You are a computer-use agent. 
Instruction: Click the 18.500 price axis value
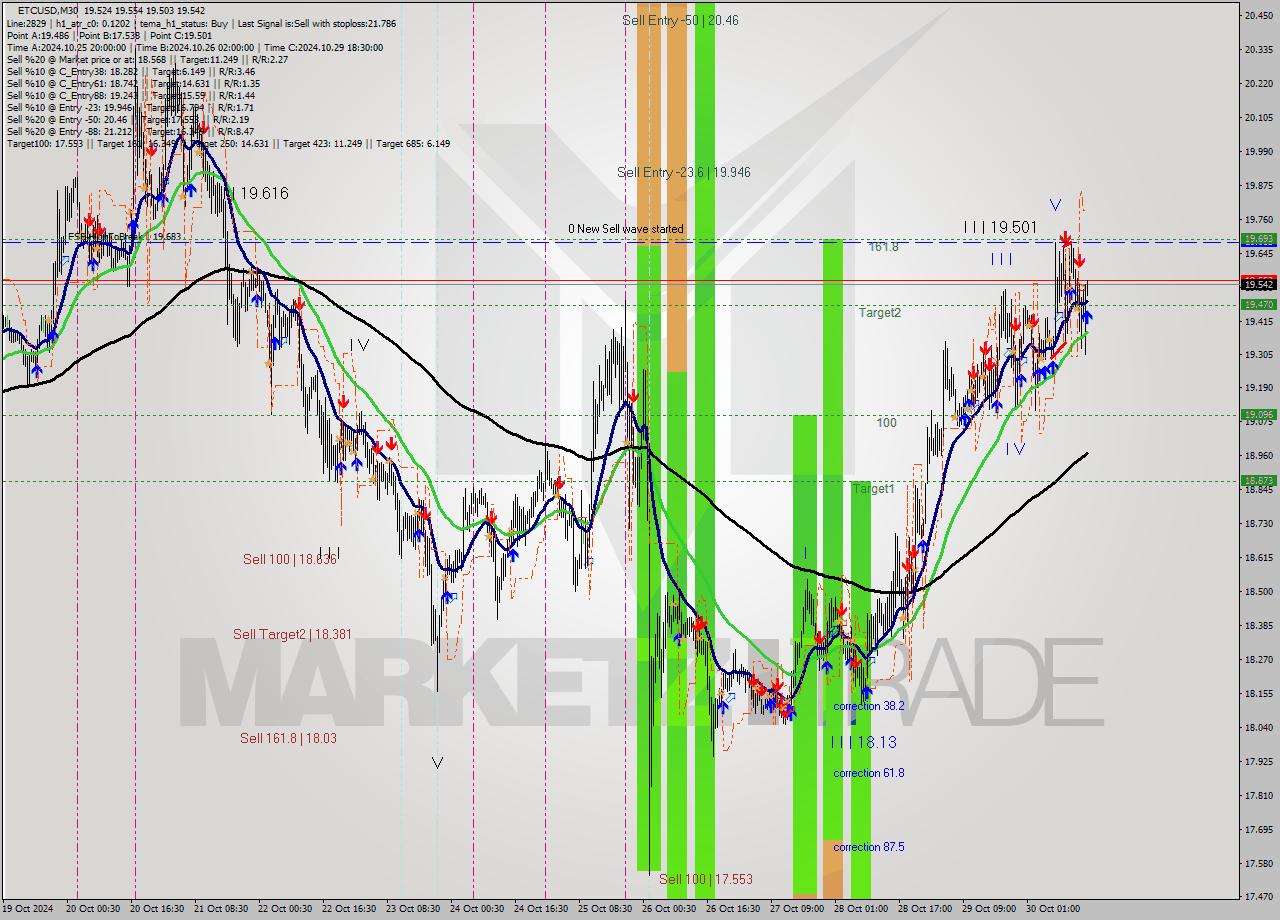pos(1258,592)
